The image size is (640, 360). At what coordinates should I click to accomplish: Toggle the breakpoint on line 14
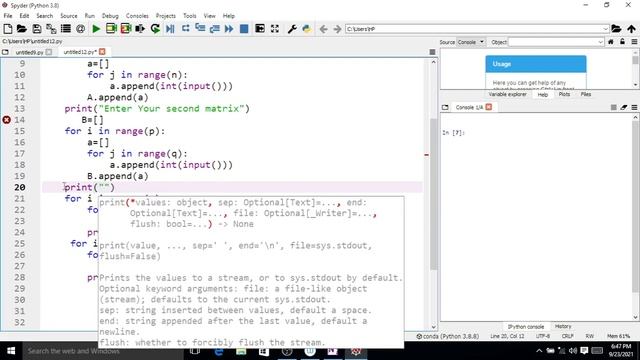[7, 120]
